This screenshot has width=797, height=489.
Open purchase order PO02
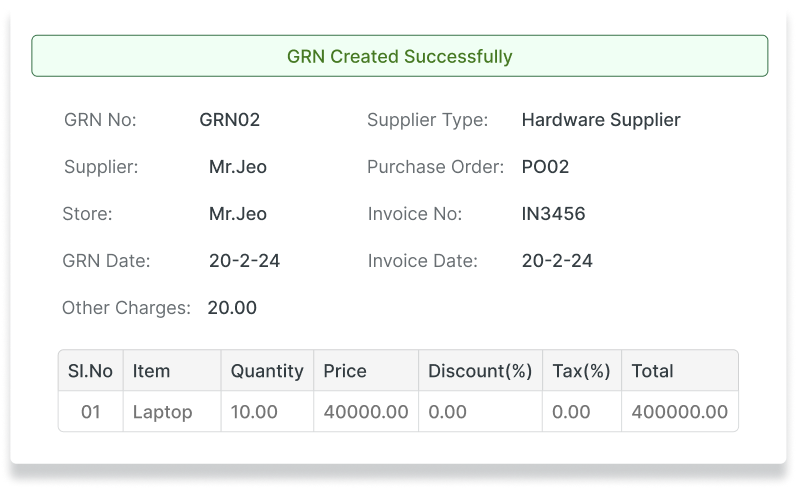pos(545,167)
